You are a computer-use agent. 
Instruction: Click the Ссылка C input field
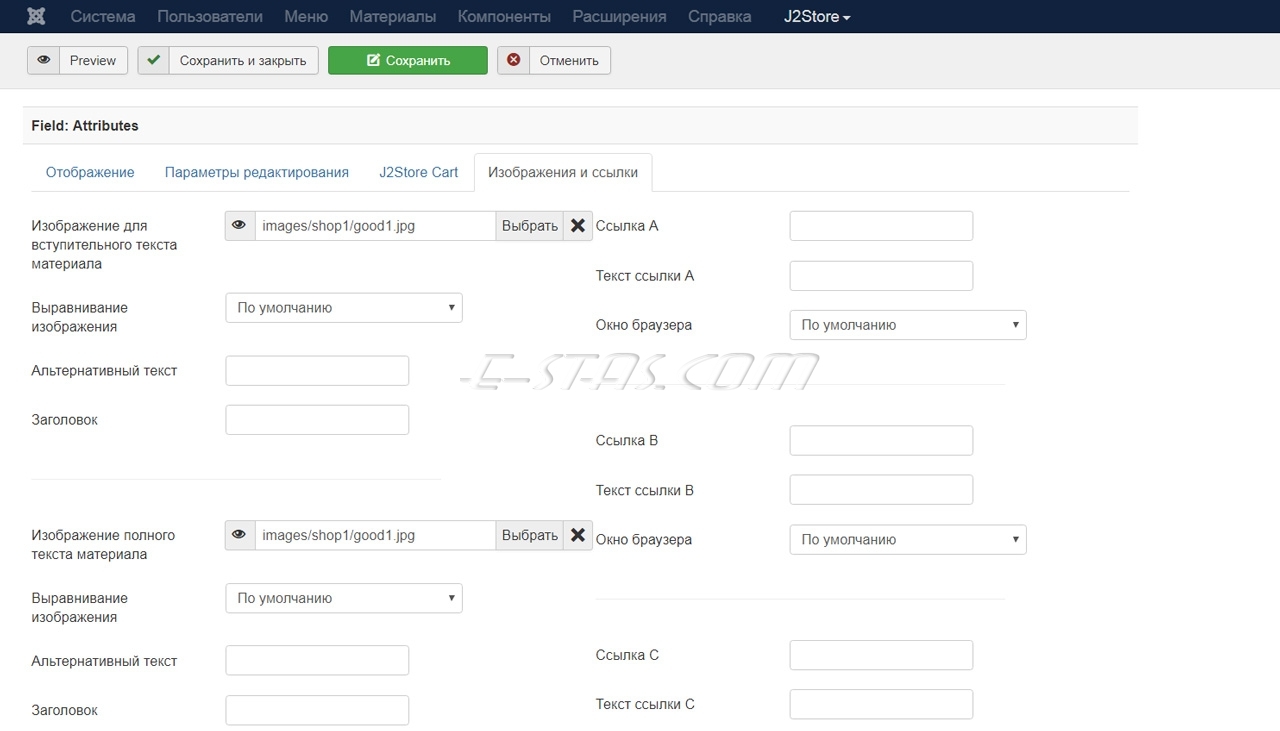[881, 655]
